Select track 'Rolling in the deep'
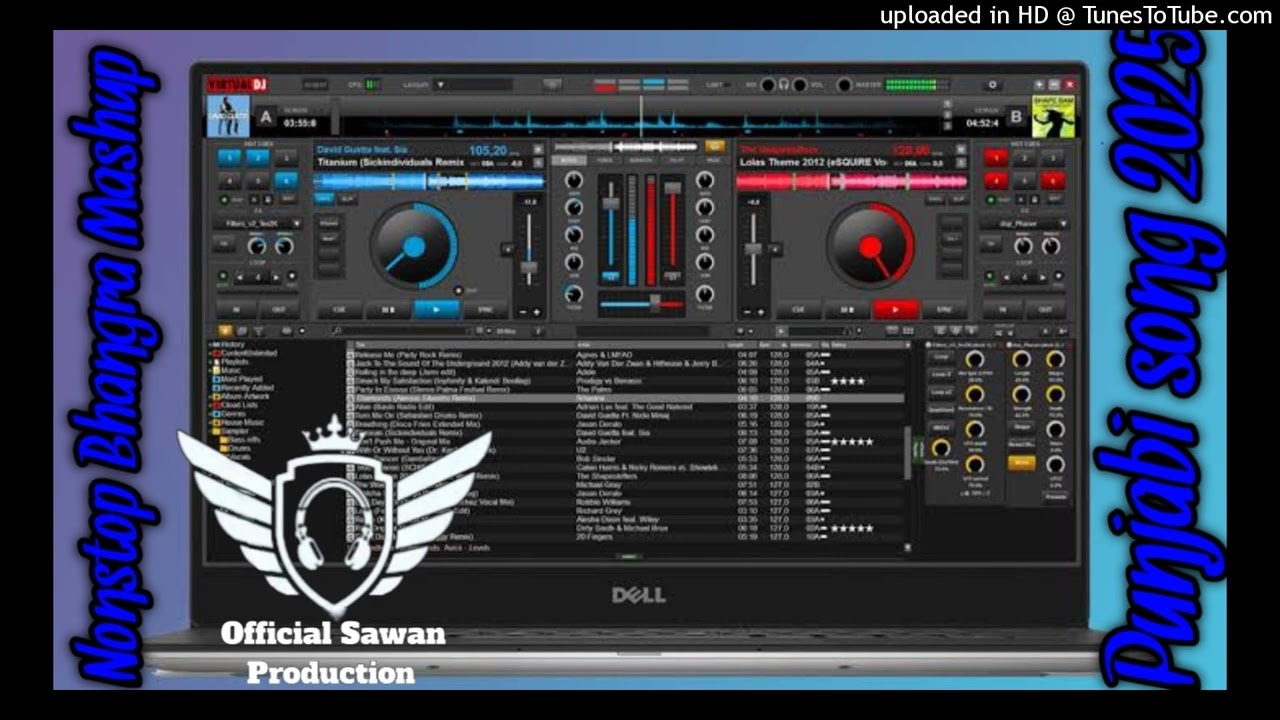1280x720 pixels. [625, 372]
